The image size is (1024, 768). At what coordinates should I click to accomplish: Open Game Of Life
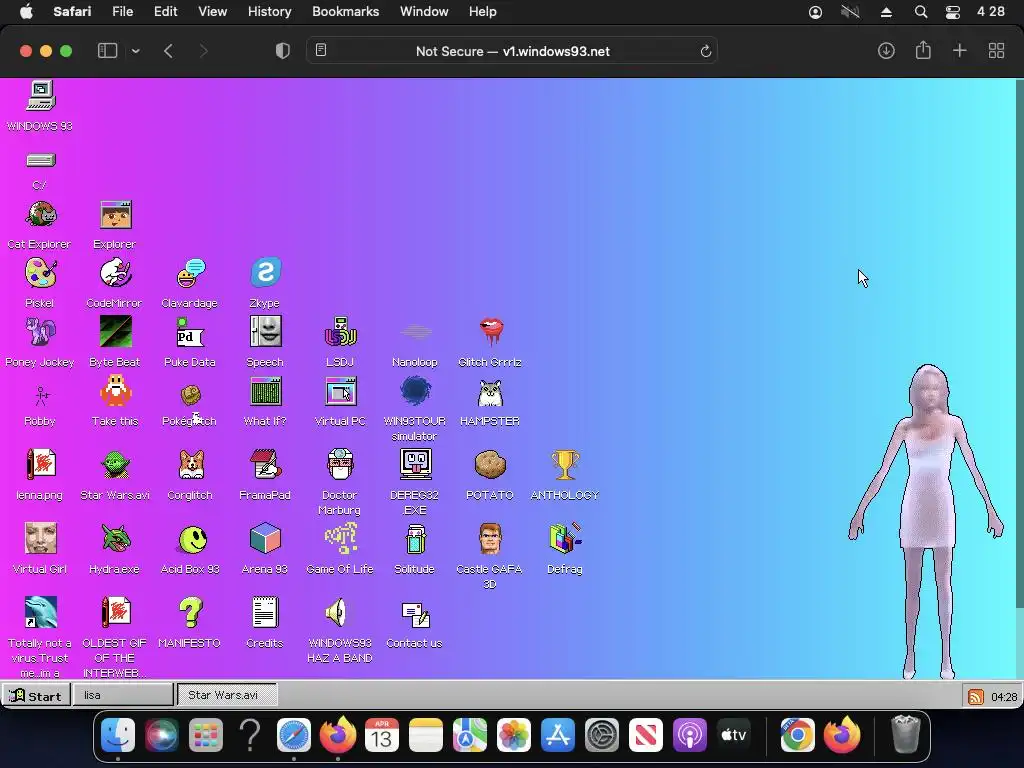(341, 539)
